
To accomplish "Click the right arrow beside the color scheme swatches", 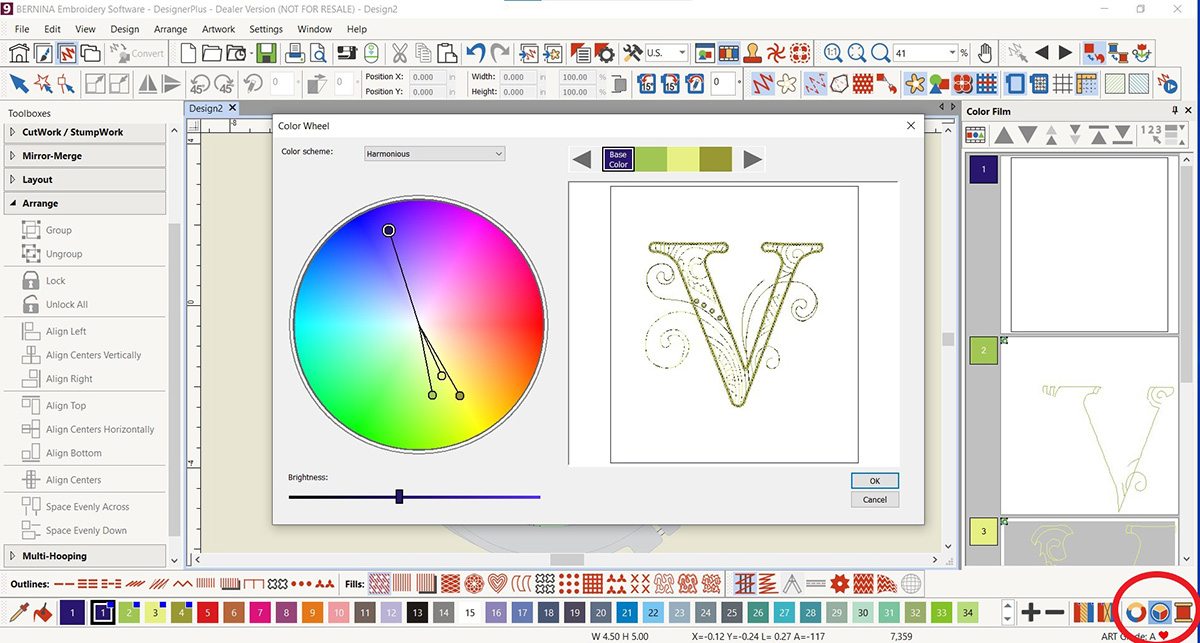I will tap(753, 159).
